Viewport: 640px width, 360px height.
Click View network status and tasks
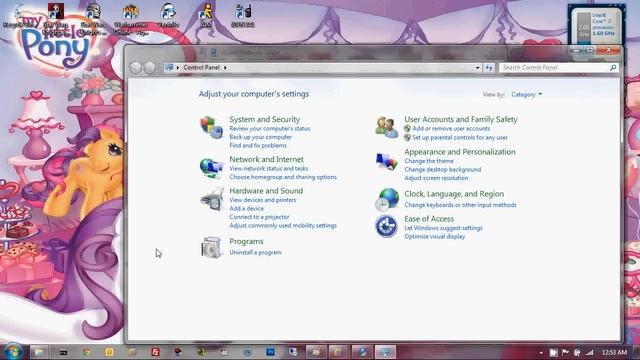pos(269,169)
